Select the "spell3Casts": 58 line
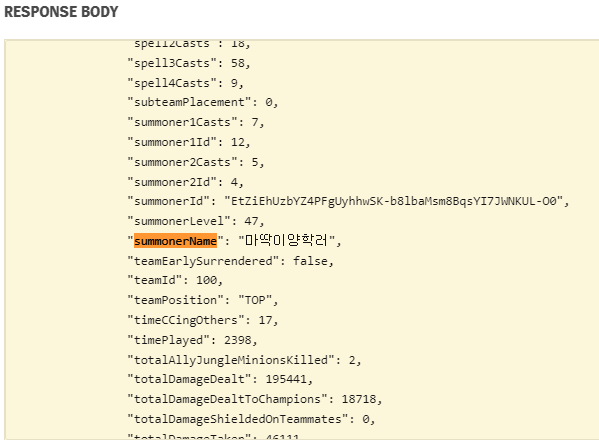This screenshot has height=440, width=599. [x=189, y=63]
